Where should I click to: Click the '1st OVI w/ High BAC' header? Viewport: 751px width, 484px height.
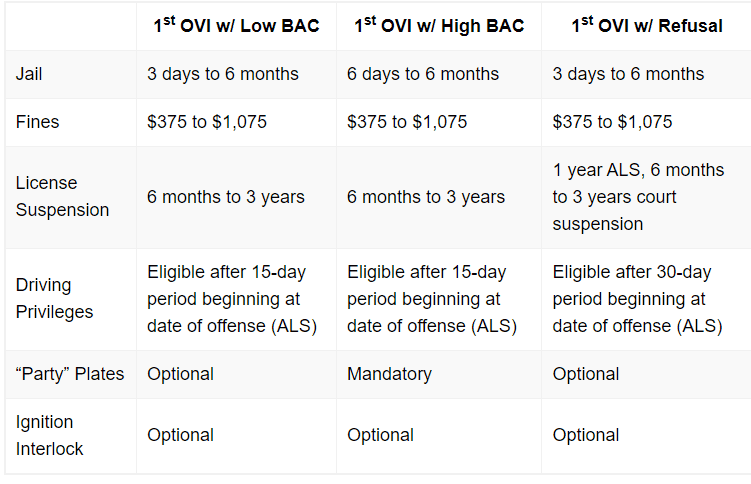(439, 25)
